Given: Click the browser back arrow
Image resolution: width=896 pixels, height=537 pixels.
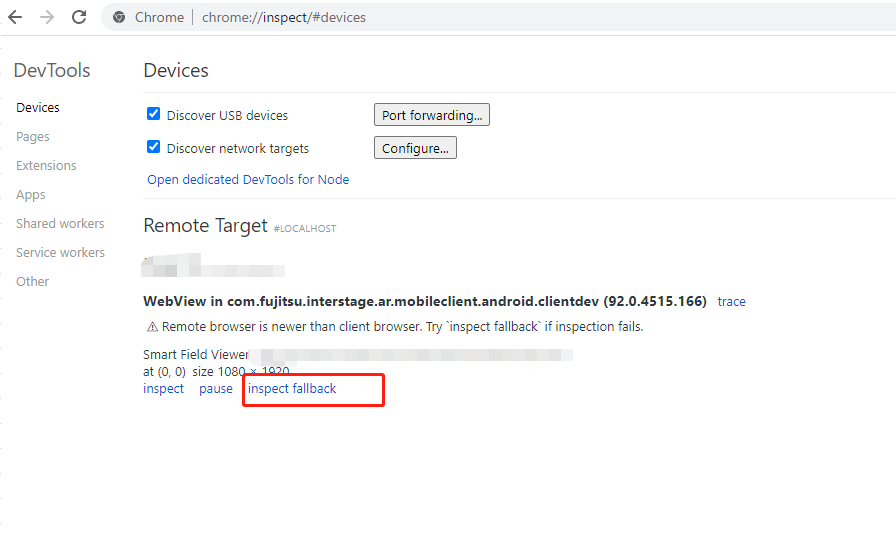Looking at the screenshot, I should 15,17.
